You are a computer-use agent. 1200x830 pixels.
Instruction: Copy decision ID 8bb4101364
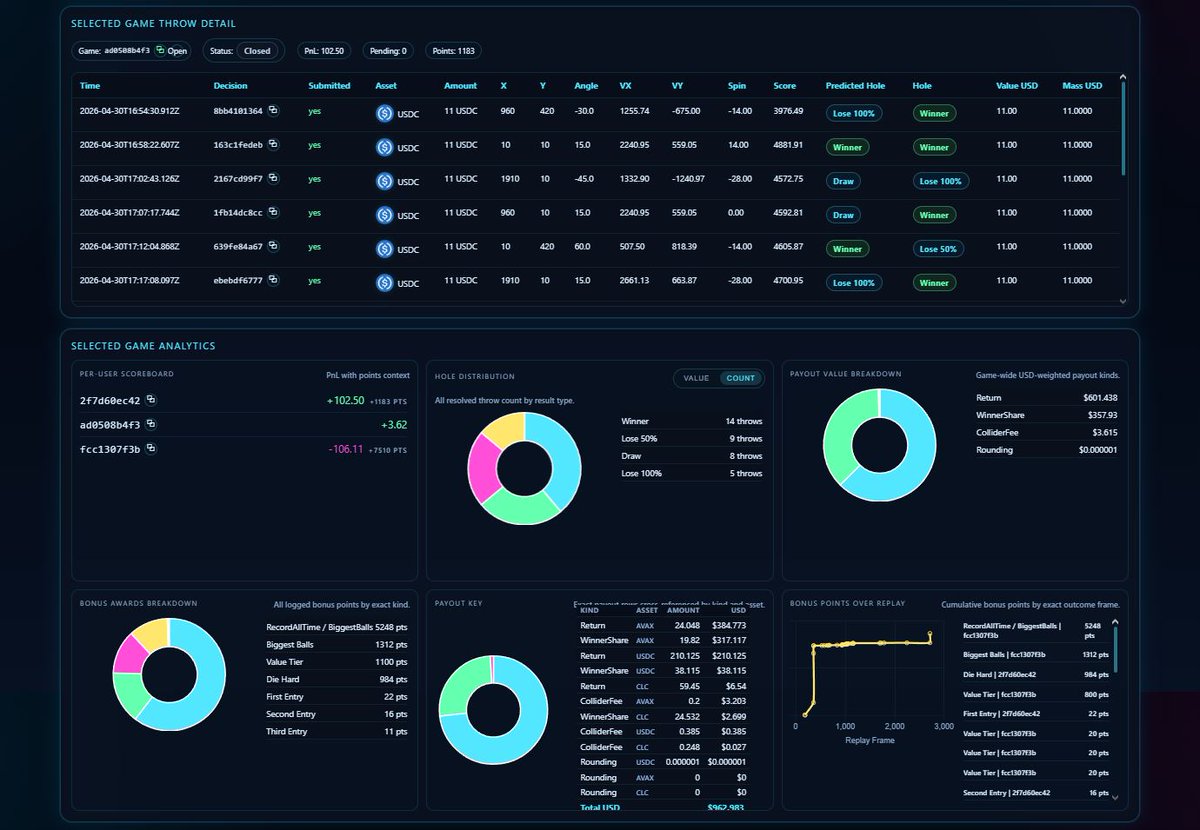click(273, 112)
